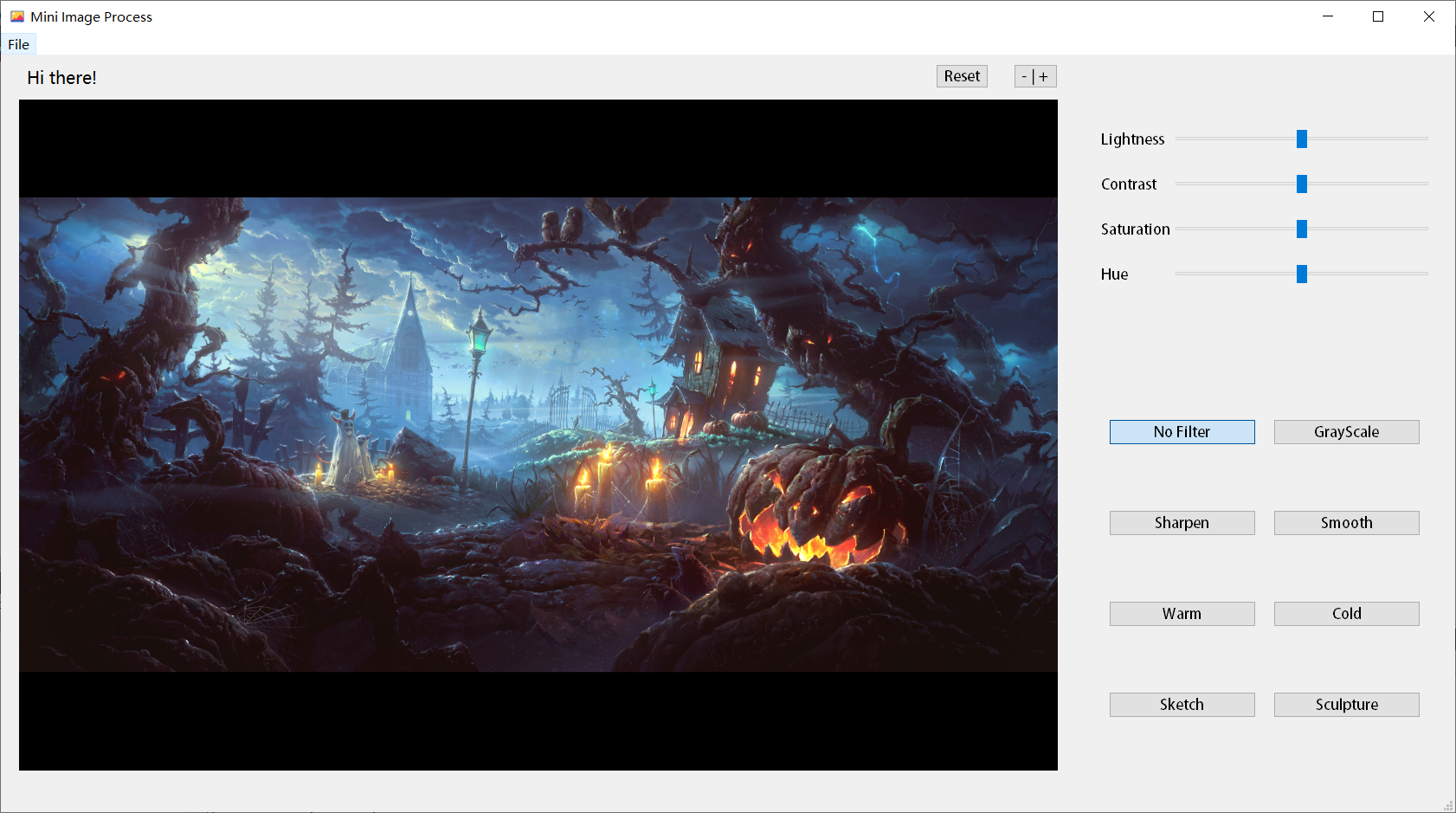This screenshot has width=1456, height=813.
Task: Click the Contrast label
Action: point(1129,184)
